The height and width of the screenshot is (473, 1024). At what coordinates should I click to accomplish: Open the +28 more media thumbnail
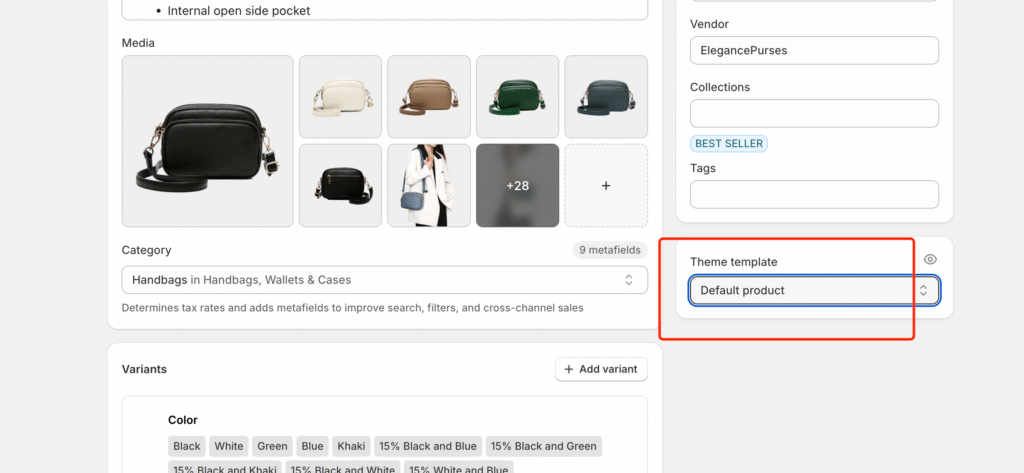(x=517, y=186)
